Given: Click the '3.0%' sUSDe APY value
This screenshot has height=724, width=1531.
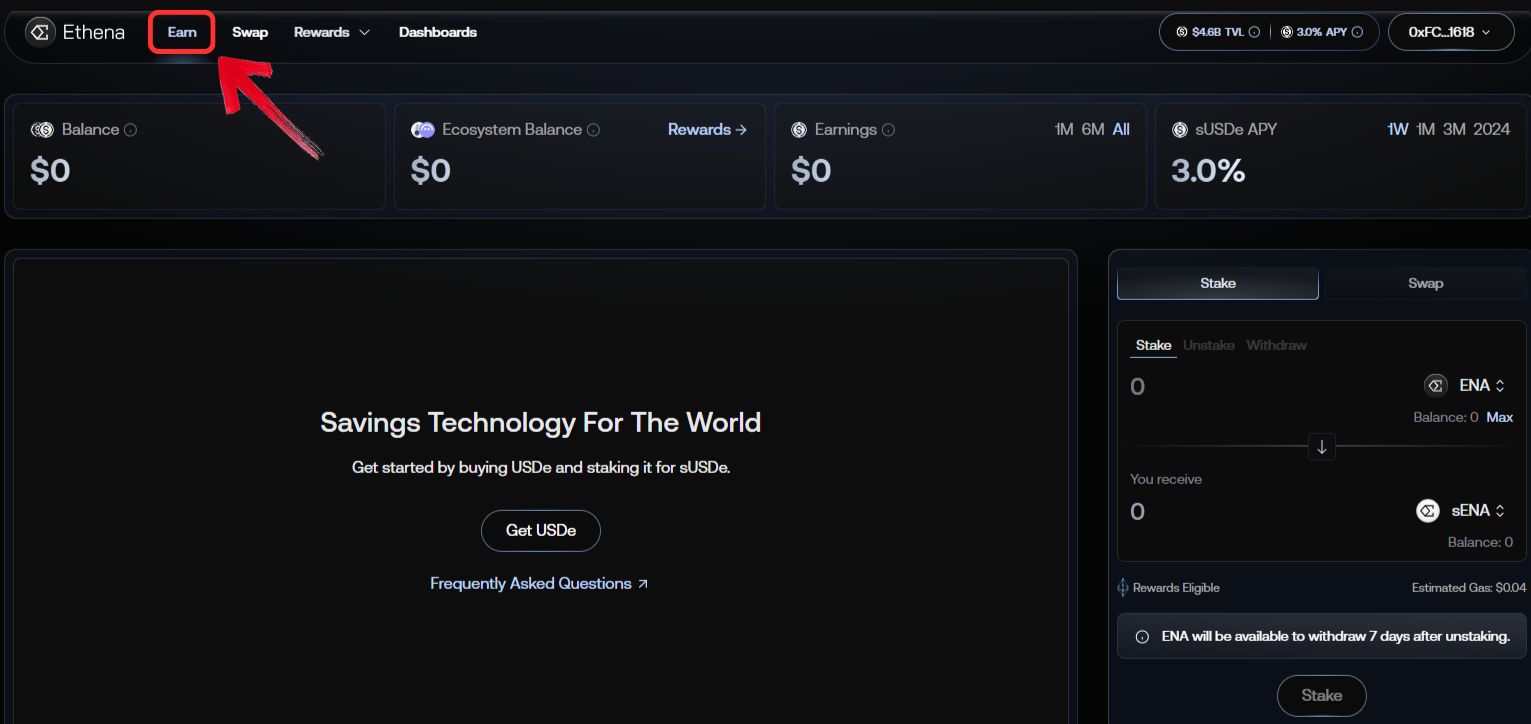Looking at the screenshot, I should [1208, 171].
